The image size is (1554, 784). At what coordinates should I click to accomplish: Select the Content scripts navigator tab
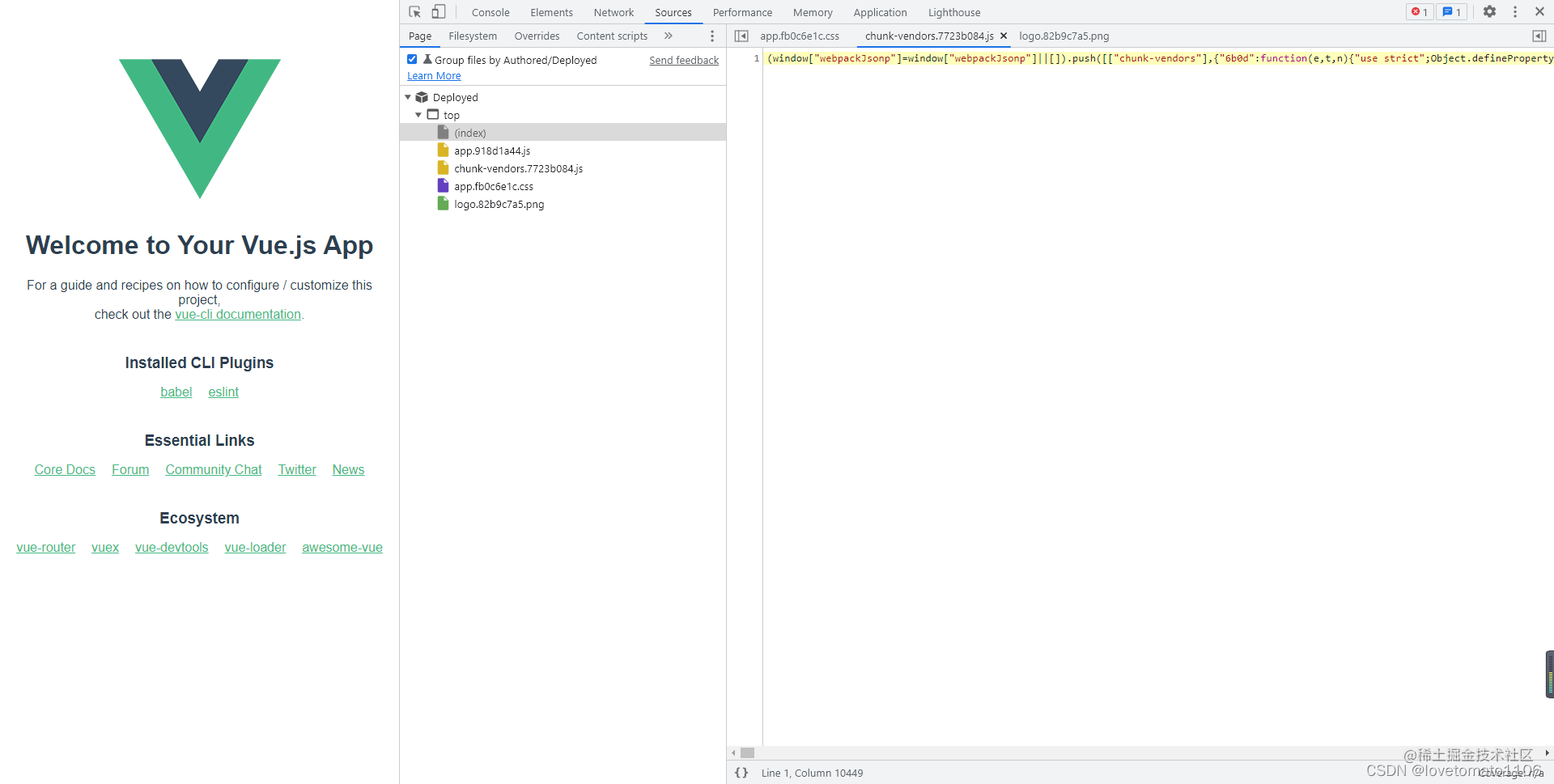(x=612, y=36)
